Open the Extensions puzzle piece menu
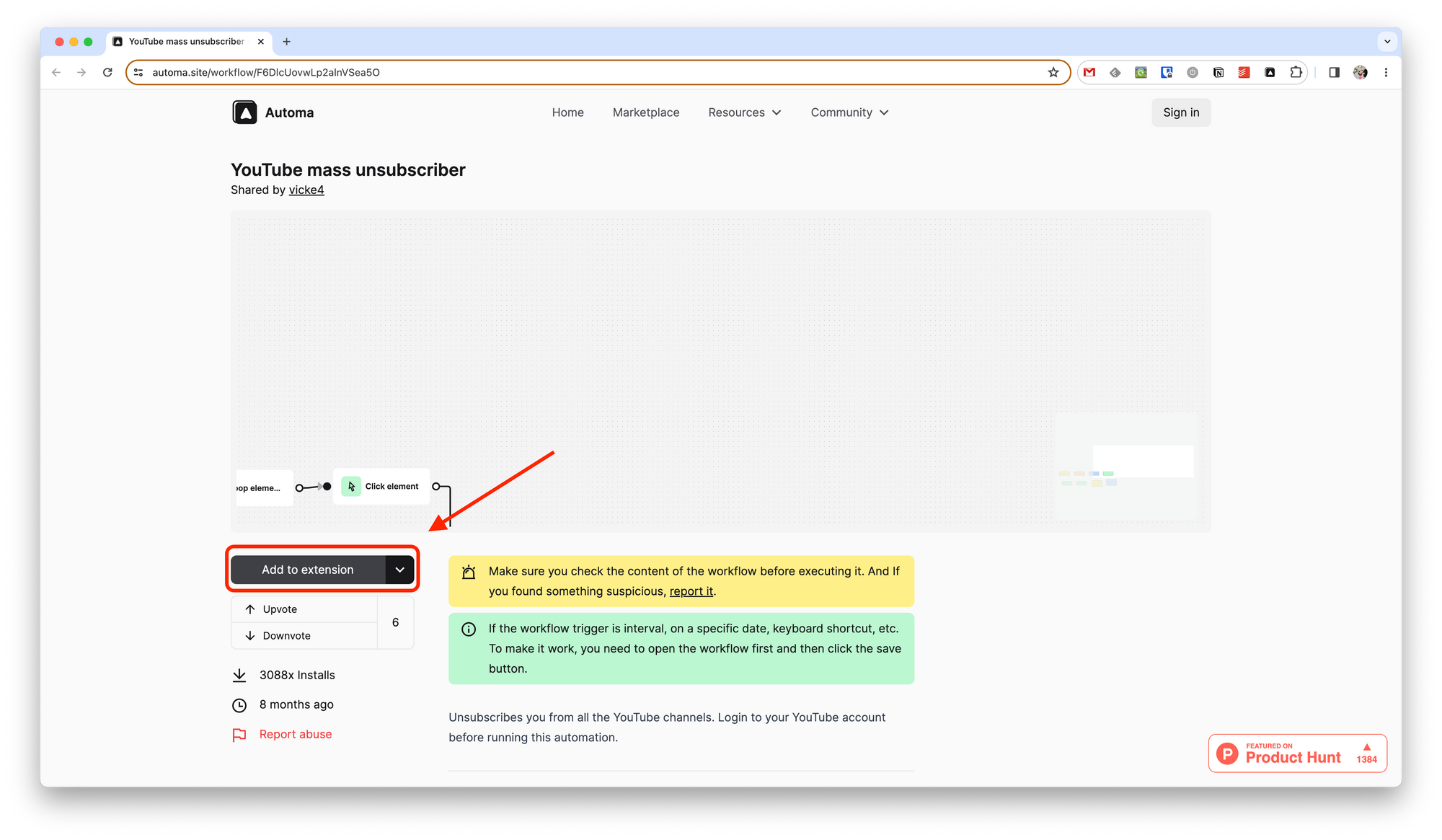 (x=1296, y=72)
